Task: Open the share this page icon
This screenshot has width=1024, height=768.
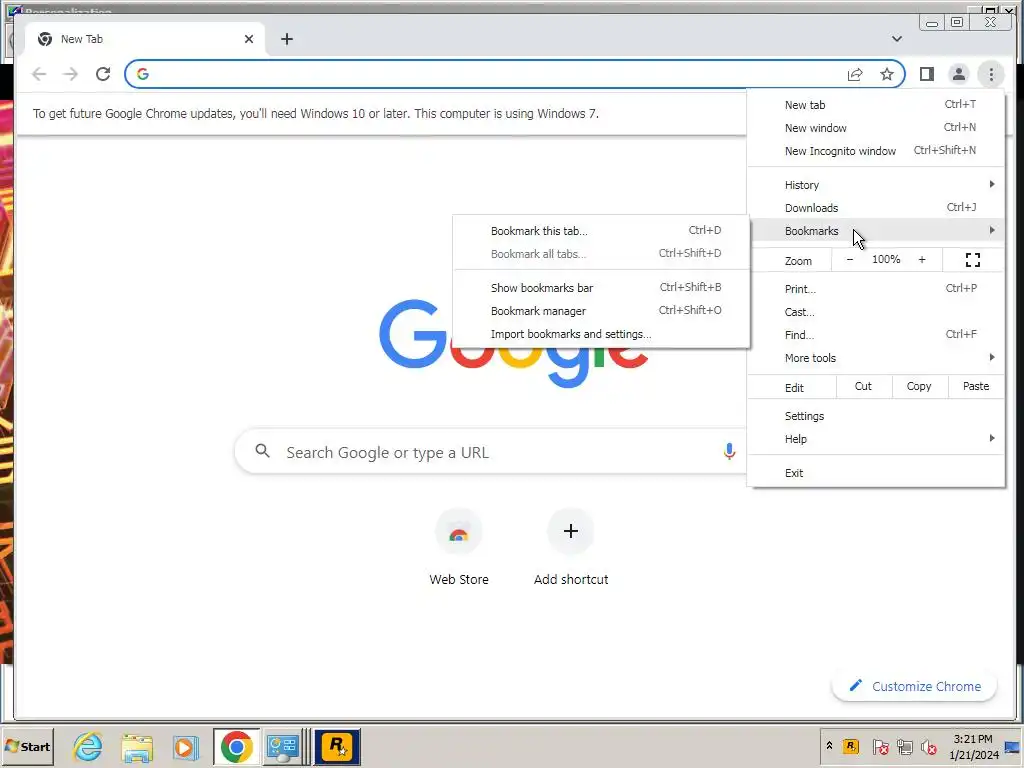Action: pos(855,74)
